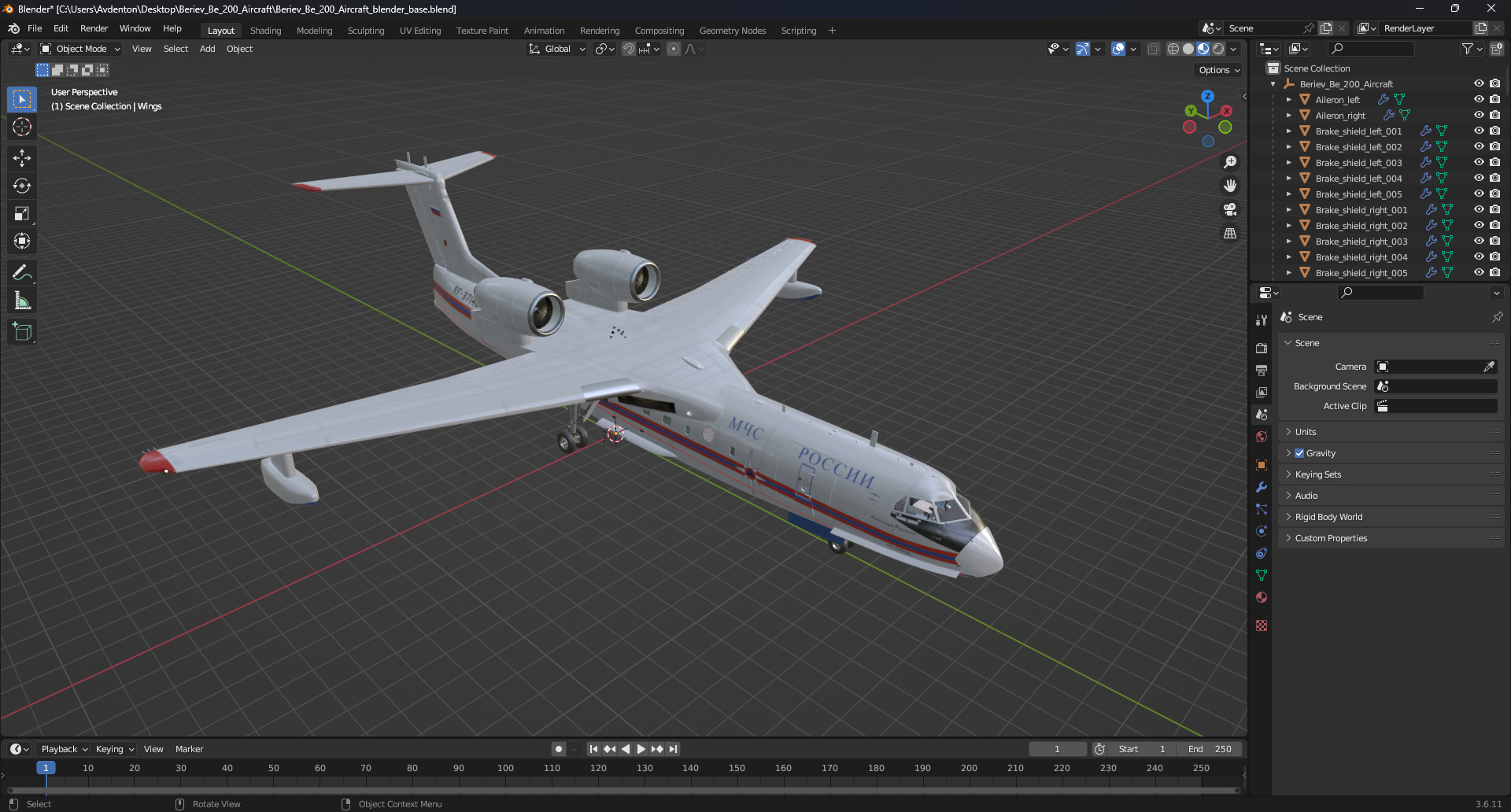1511x812 pixels.
Task: Hide Aileron_left in viewport
Action: click(x=1479, y=99)
